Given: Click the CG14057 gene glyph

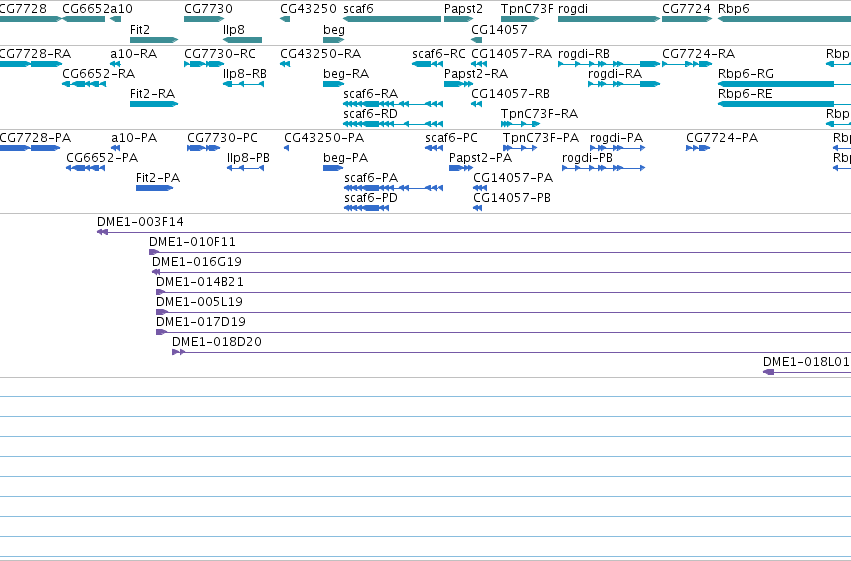Looking at the screenshot, I should point(477,40).
